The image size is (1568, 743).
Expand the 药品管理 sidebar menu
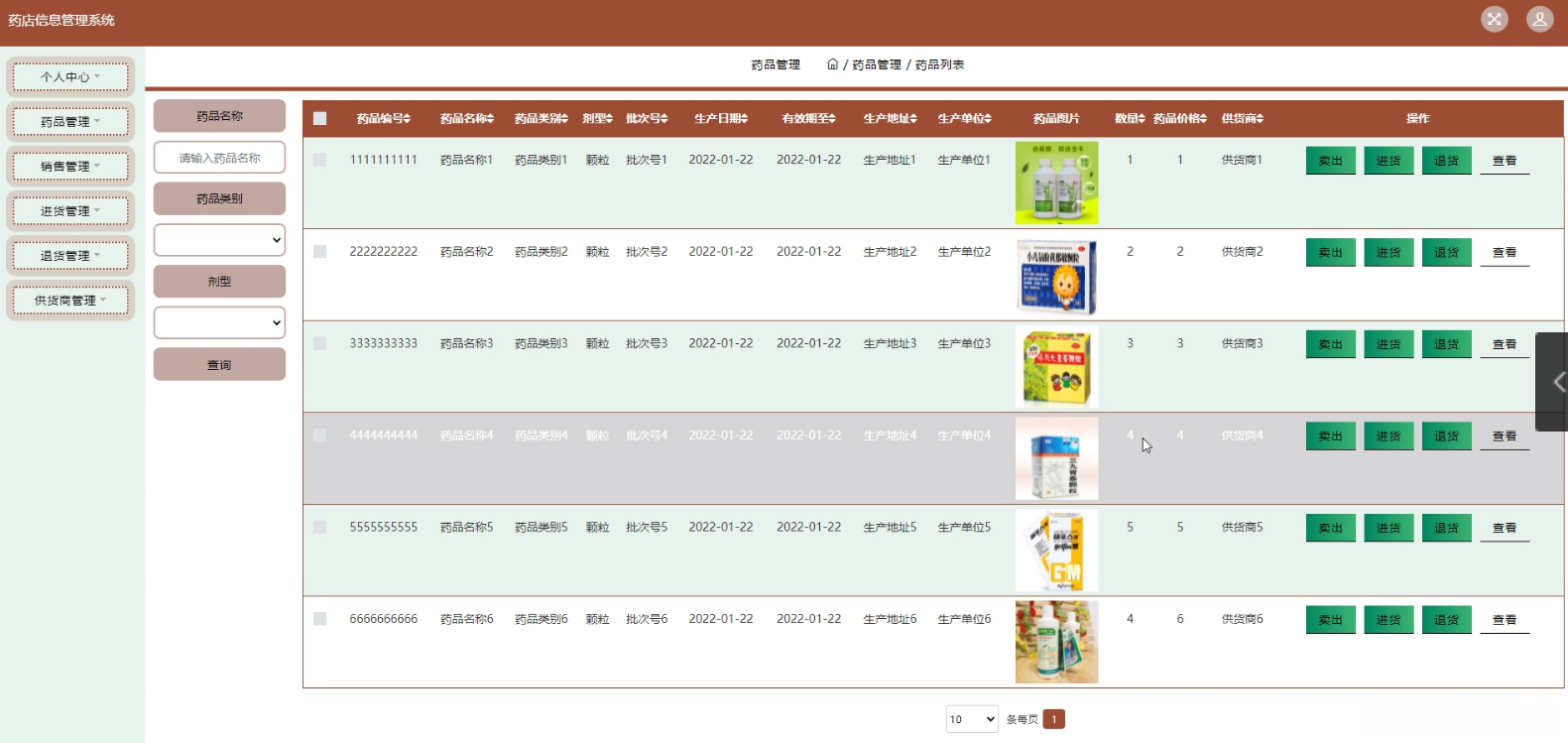click(x=70, y=121)
